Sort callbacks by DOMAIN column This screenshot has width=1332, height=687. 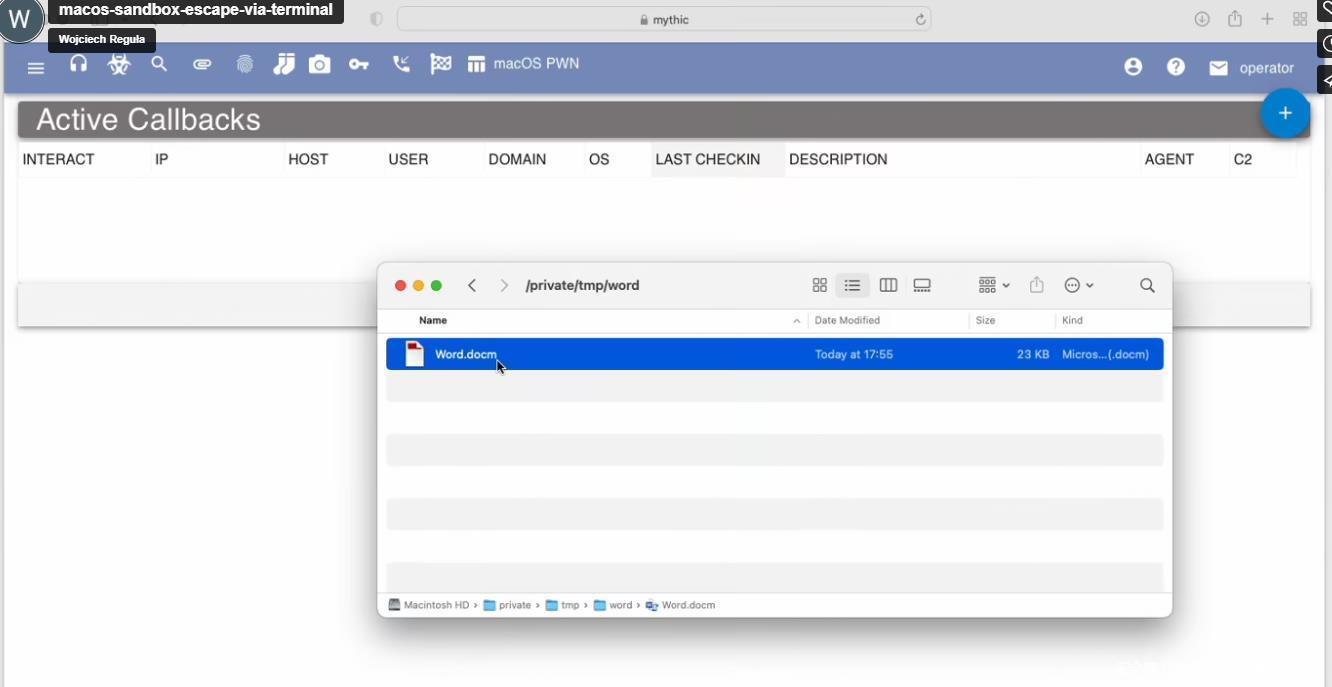[517, 159]
